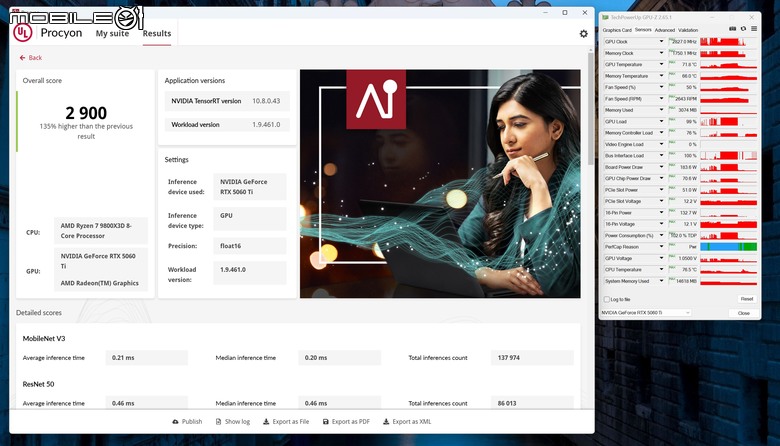This screenshot has width=780, height=446.
Task: Click Procyon vertical scrollbar thumb
Action: [x=590, y=108]
